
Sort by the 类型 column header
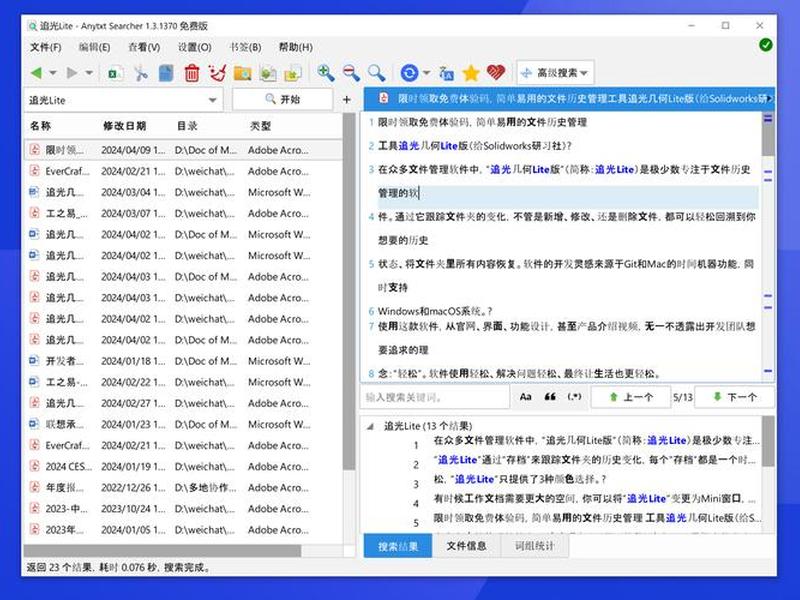point(260,126)
